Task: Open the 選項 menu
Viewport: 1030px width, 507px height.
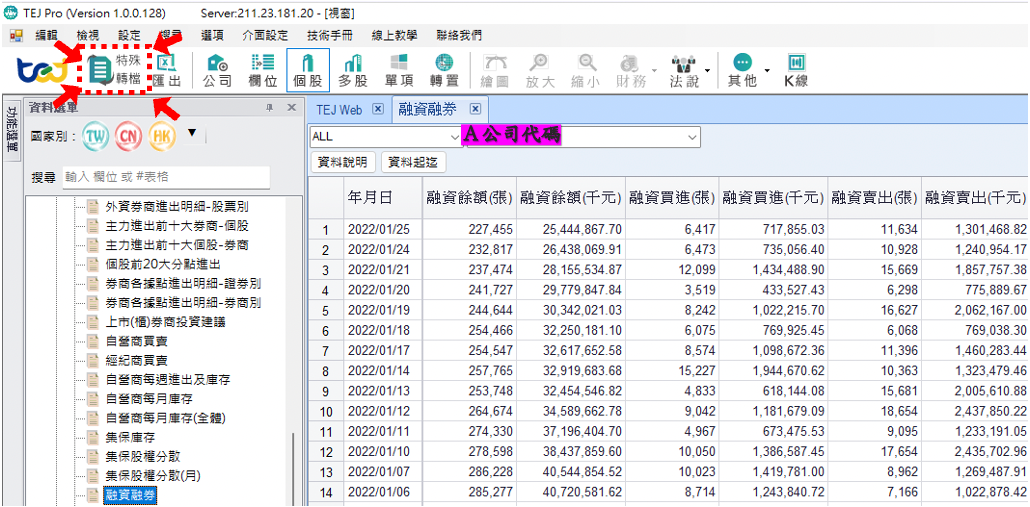Action: point(212,35)
